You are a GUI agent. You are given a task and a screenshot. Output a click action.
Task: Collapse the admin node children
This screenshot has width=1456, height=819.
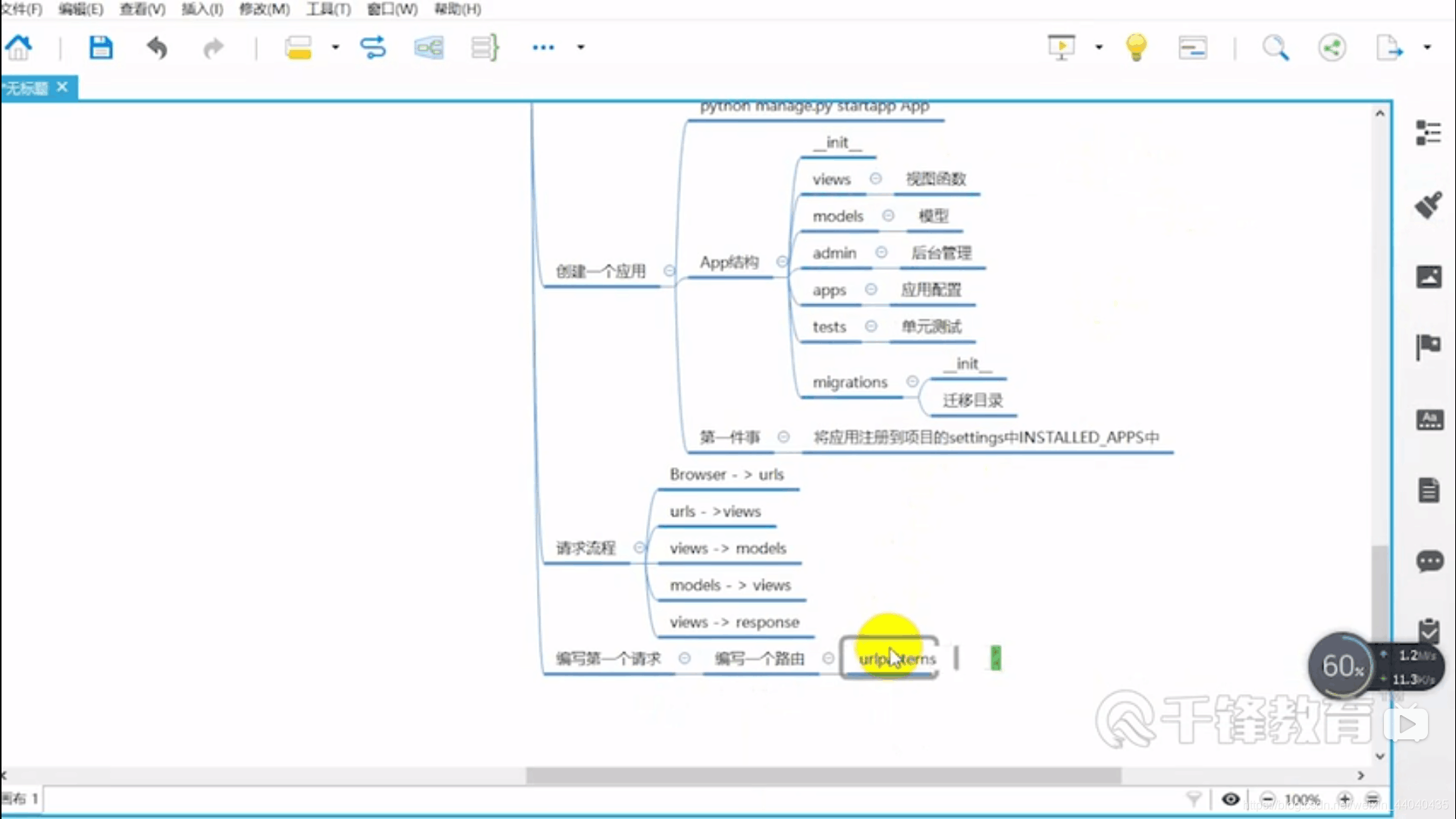coord(881,253)
